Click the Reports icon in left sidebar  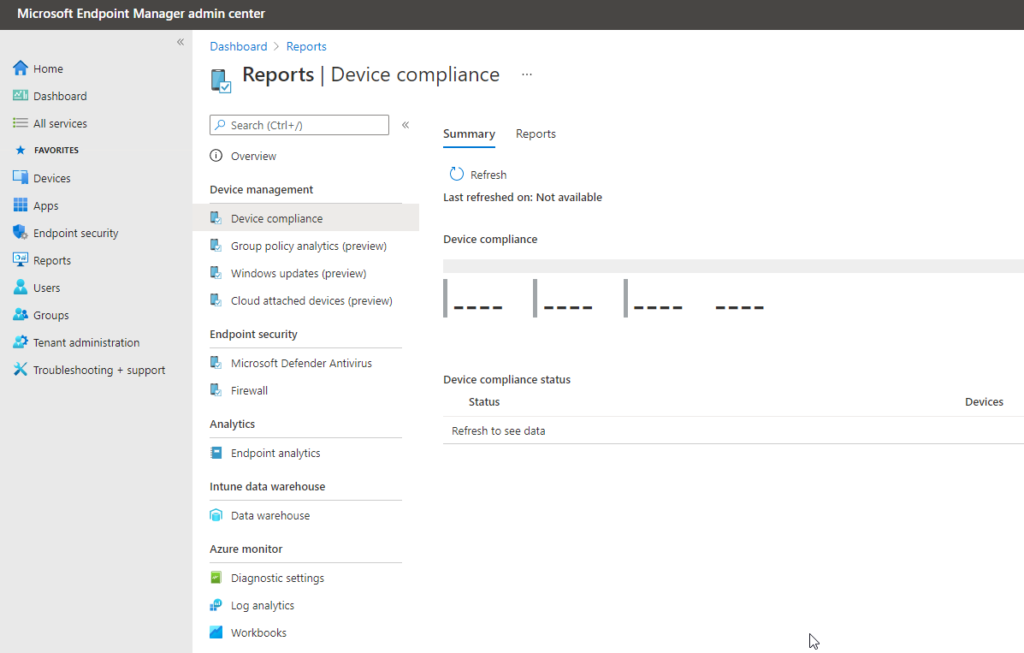(x=20, y=260)
